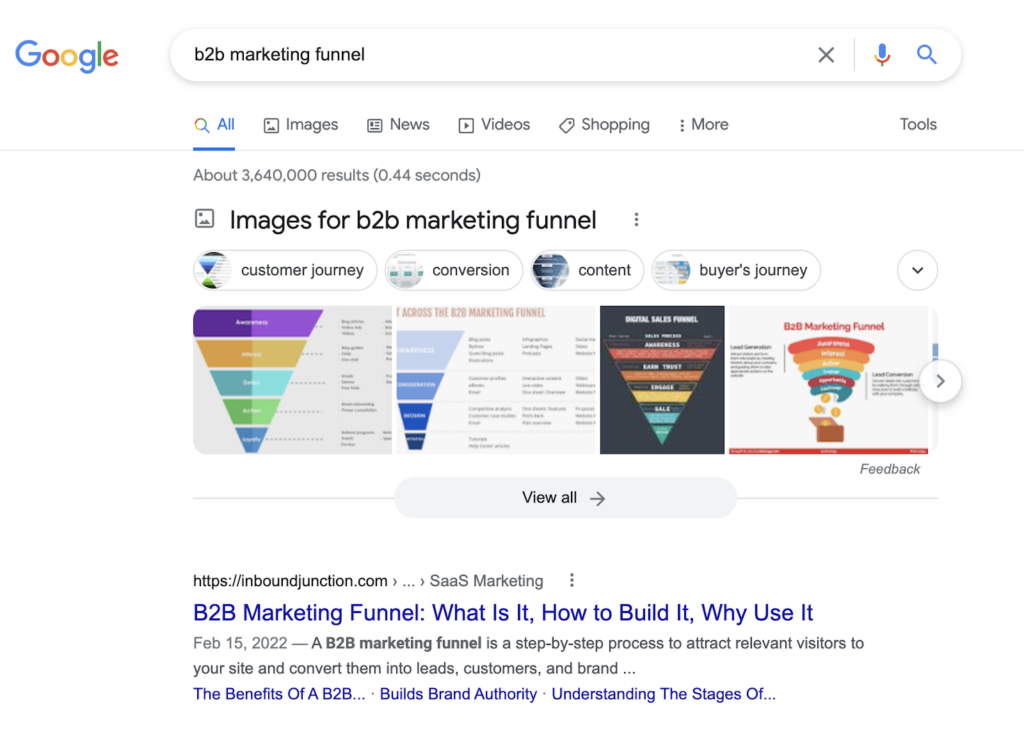
Task: Start voice search with microphone icon
Action: pos(881,55)
